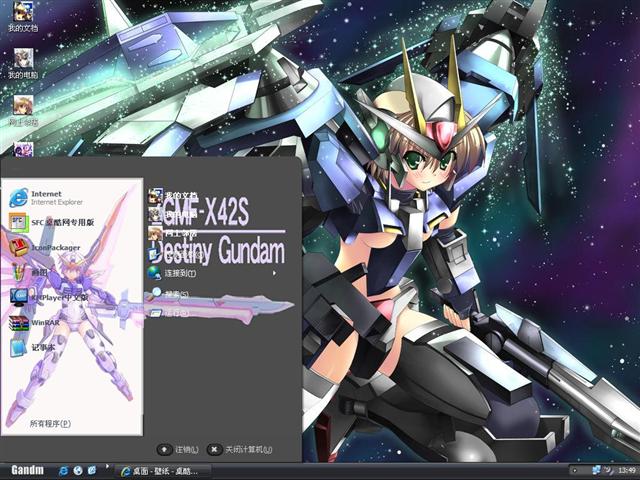This screenshot has height=480, width=640.
Task: Click the network tray icon
Action: coord(596,470)
